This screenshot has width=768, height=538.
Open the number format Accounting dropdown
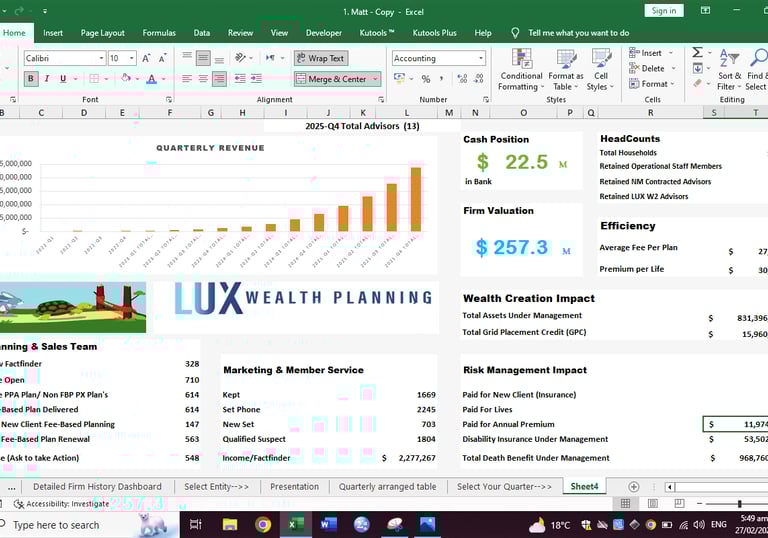[481, 58]
